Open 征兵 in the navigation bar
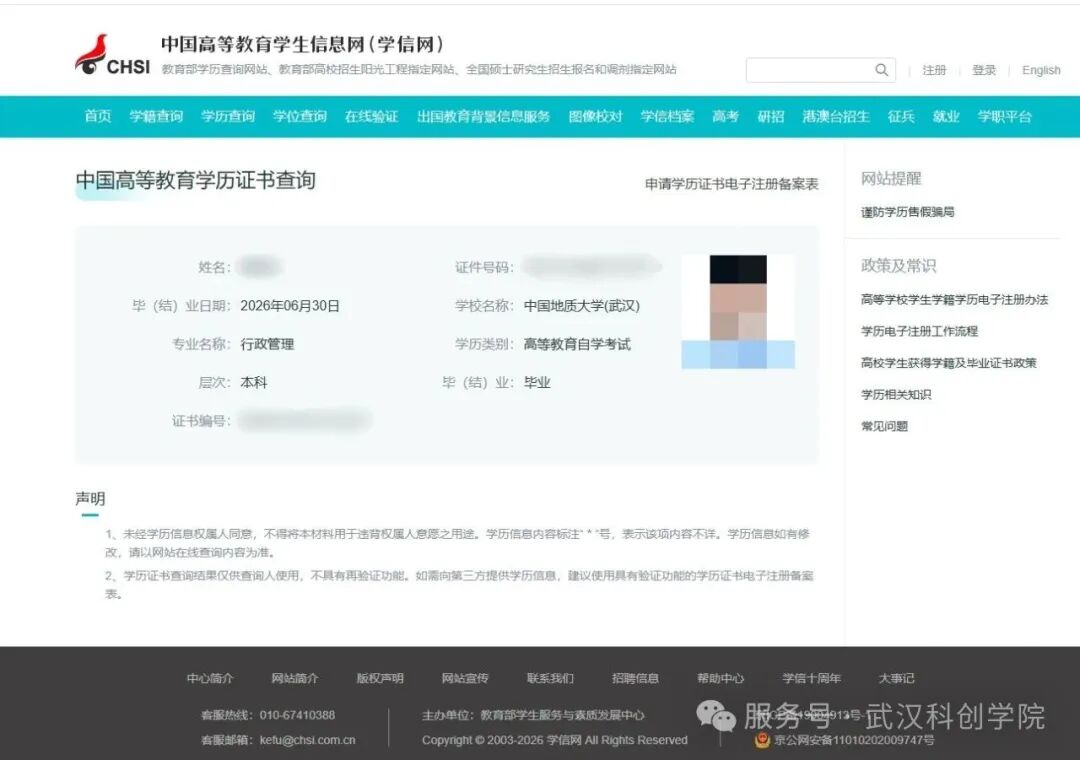Screen dimensions: 1080x760 (x=901, y=116)
